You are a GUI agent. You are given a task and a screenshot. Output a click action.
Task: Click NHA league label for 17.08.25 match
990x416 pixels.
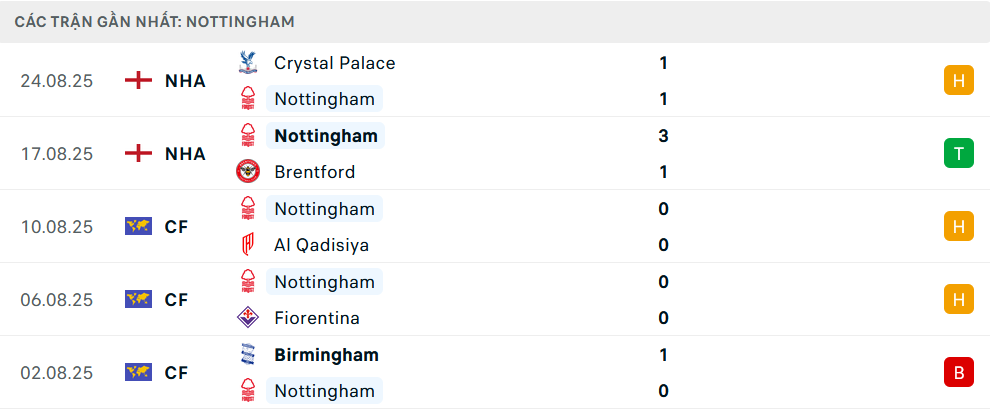click(185, 154)
